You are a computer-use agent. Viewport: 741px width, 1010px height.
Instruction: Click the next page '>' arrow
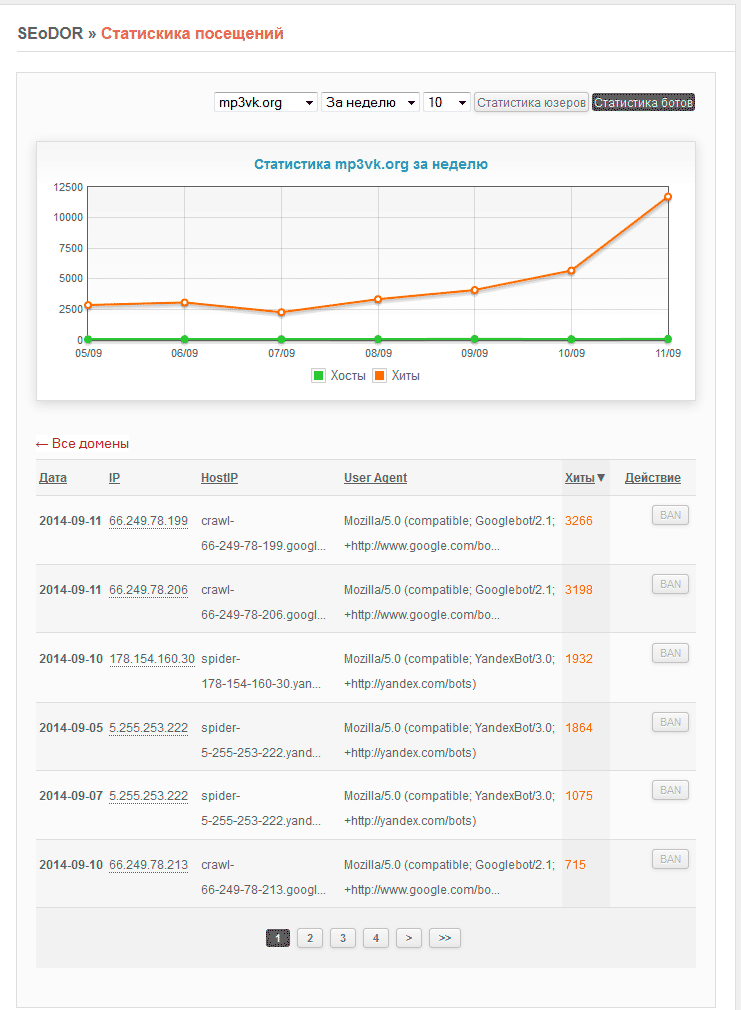point(408,938)
